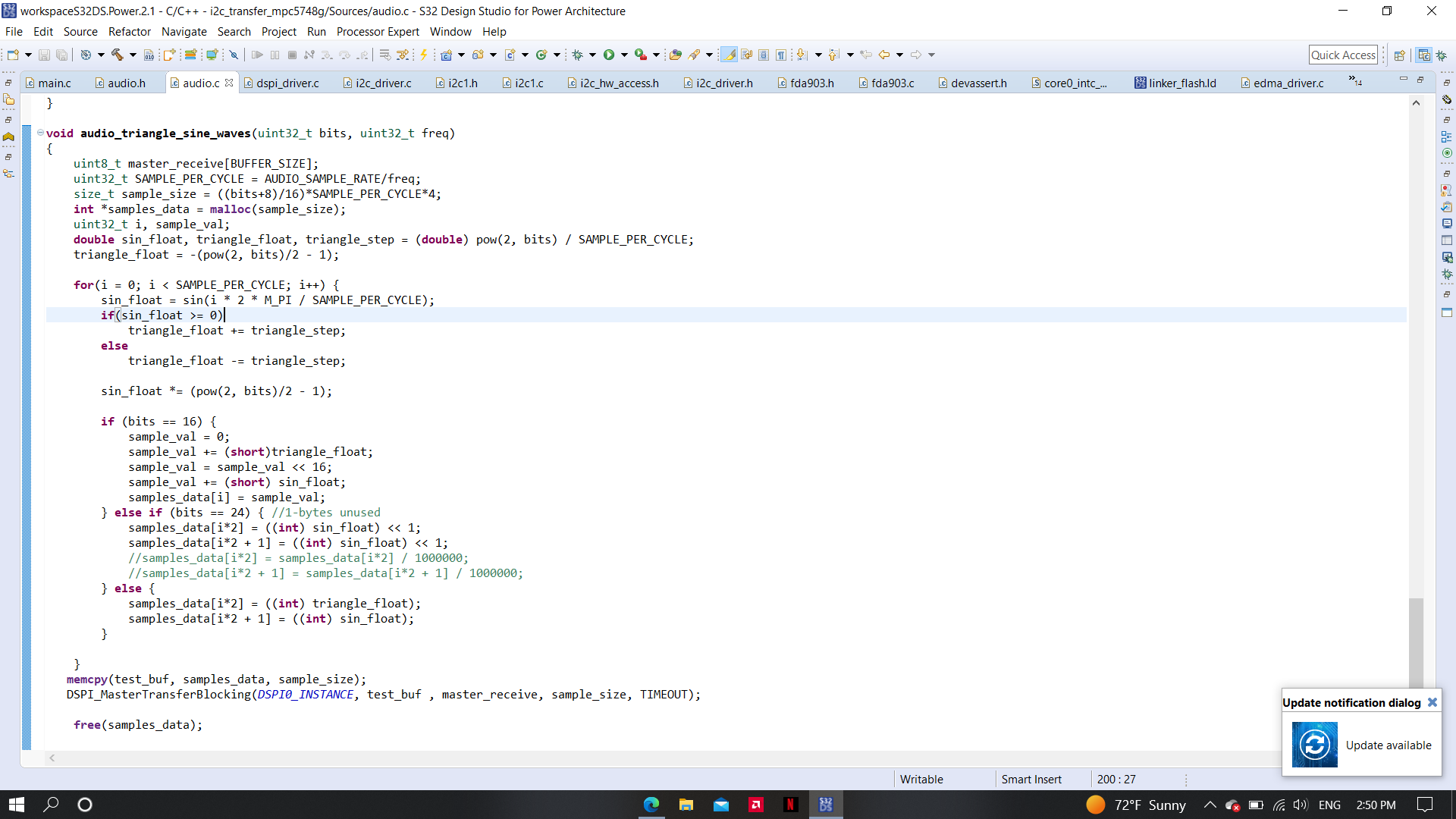
Task: Open the Debug configurations dropdown arrow
Action: (592, 55)
